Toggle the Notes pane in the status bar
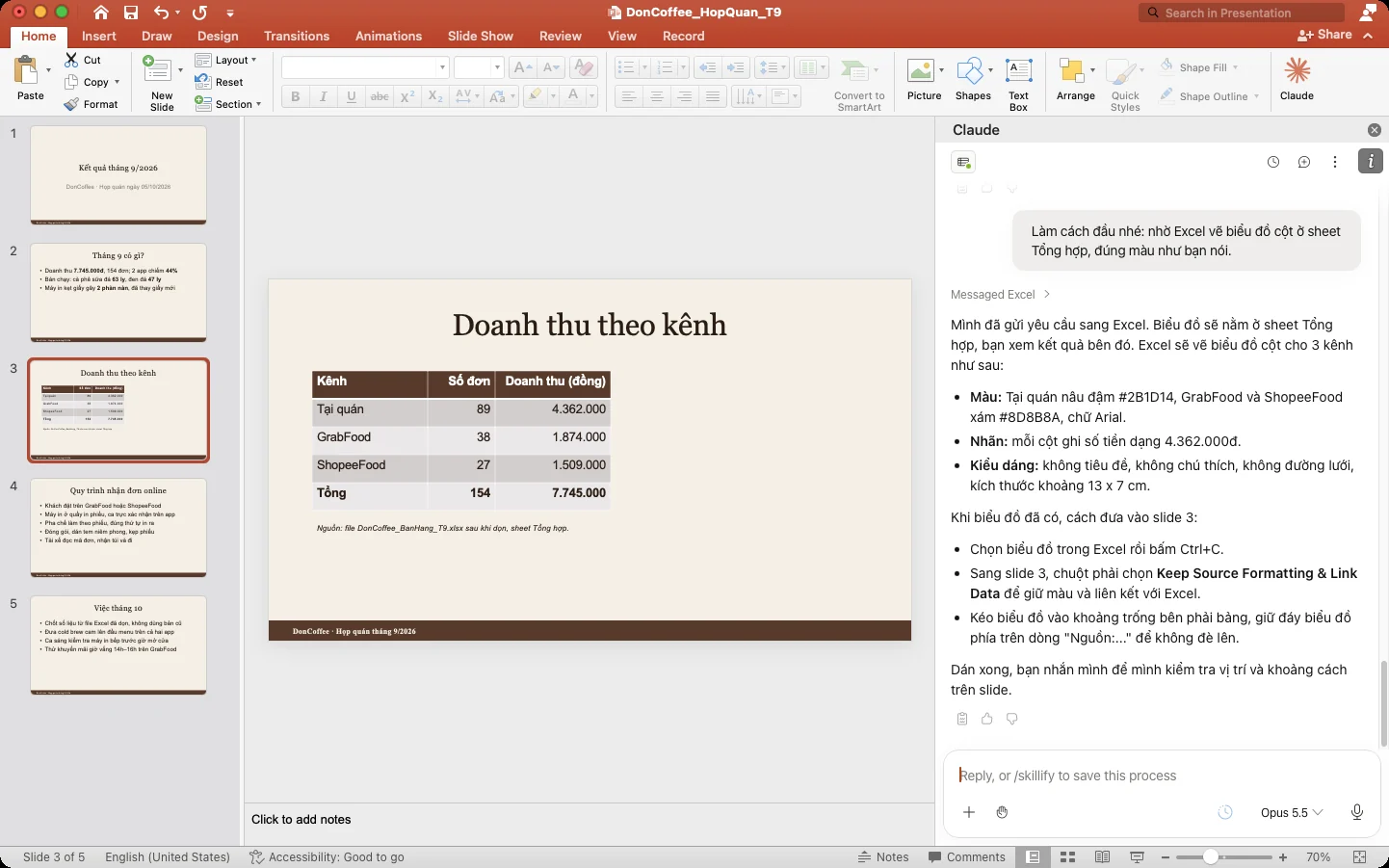1389x868 pixels. [883, 856]
